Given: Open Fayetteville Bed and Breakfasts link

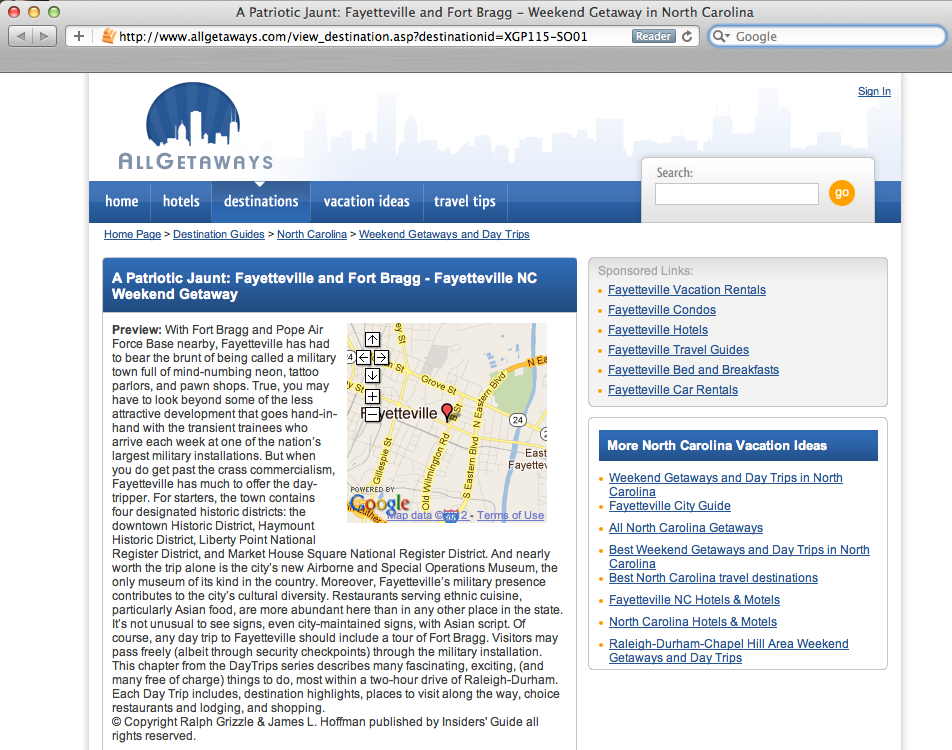Looking at the screenshot, I should [693, 370].
